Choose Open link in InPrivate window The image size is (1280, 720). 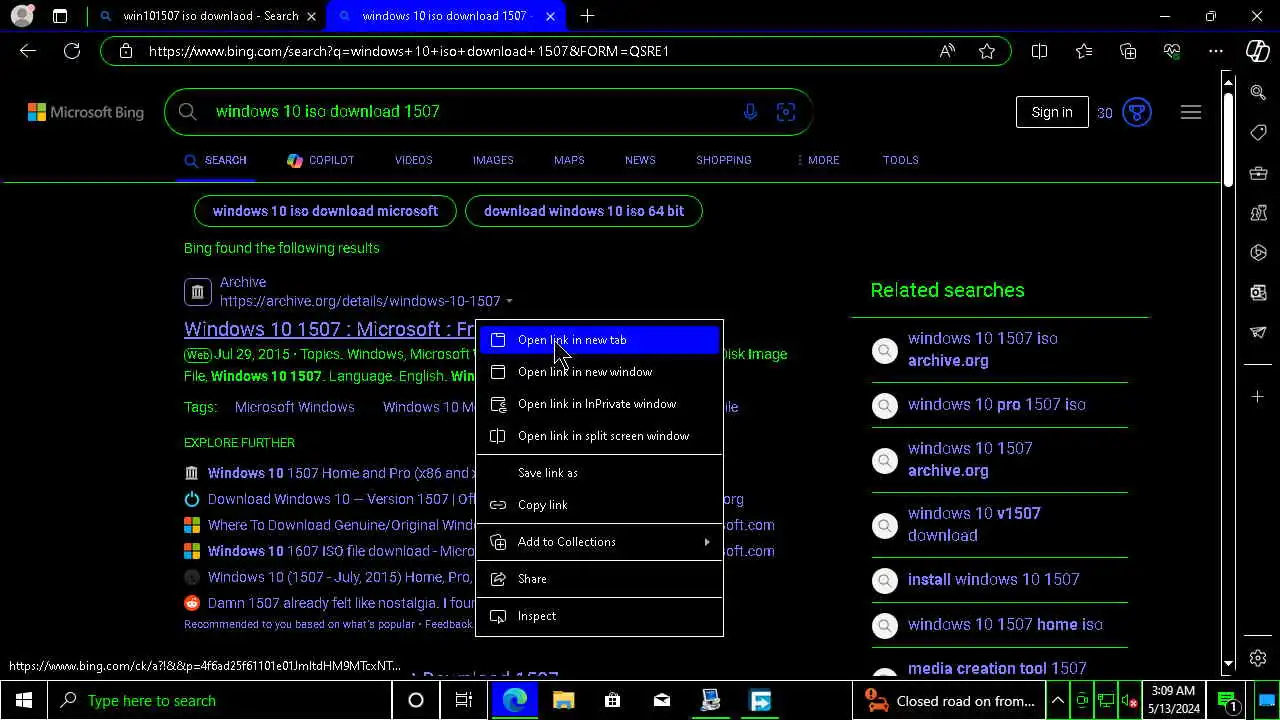[x=599, y=404]
